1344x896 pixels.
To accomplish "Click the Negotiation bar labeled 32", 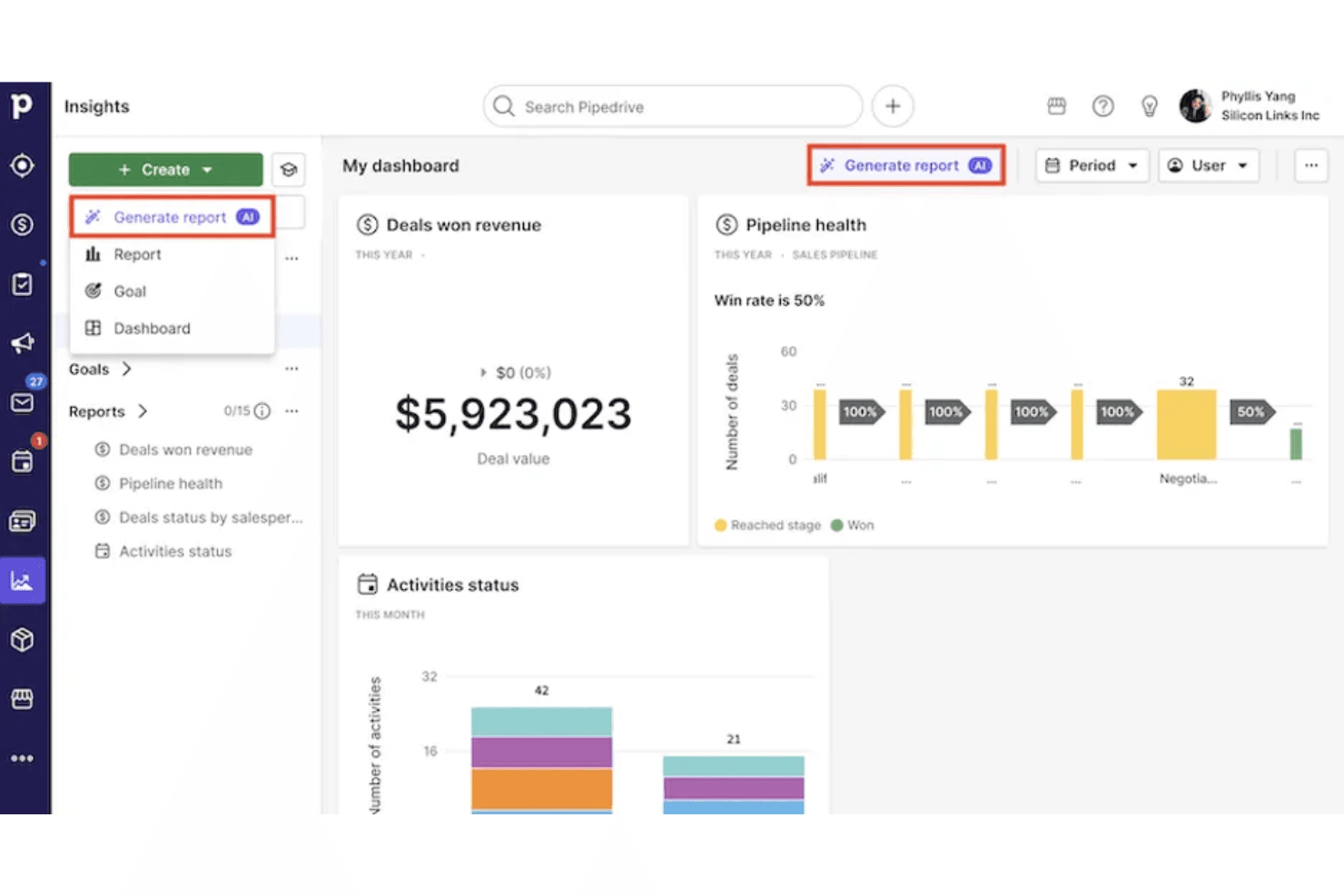I will click(x=1186, y=424).
